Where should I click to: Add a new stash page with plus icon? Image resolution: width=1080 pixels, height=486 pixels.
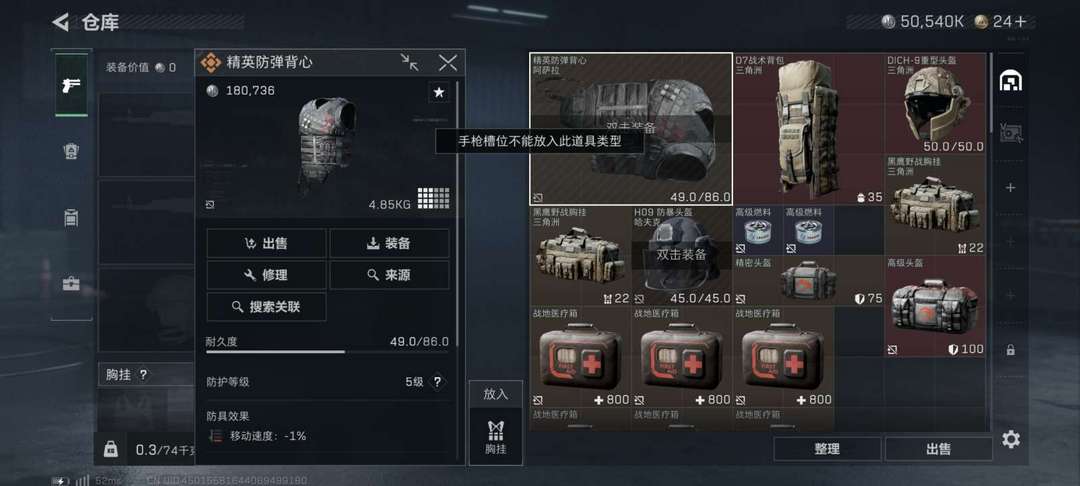pyautogui.click(x=1010, y=187)
